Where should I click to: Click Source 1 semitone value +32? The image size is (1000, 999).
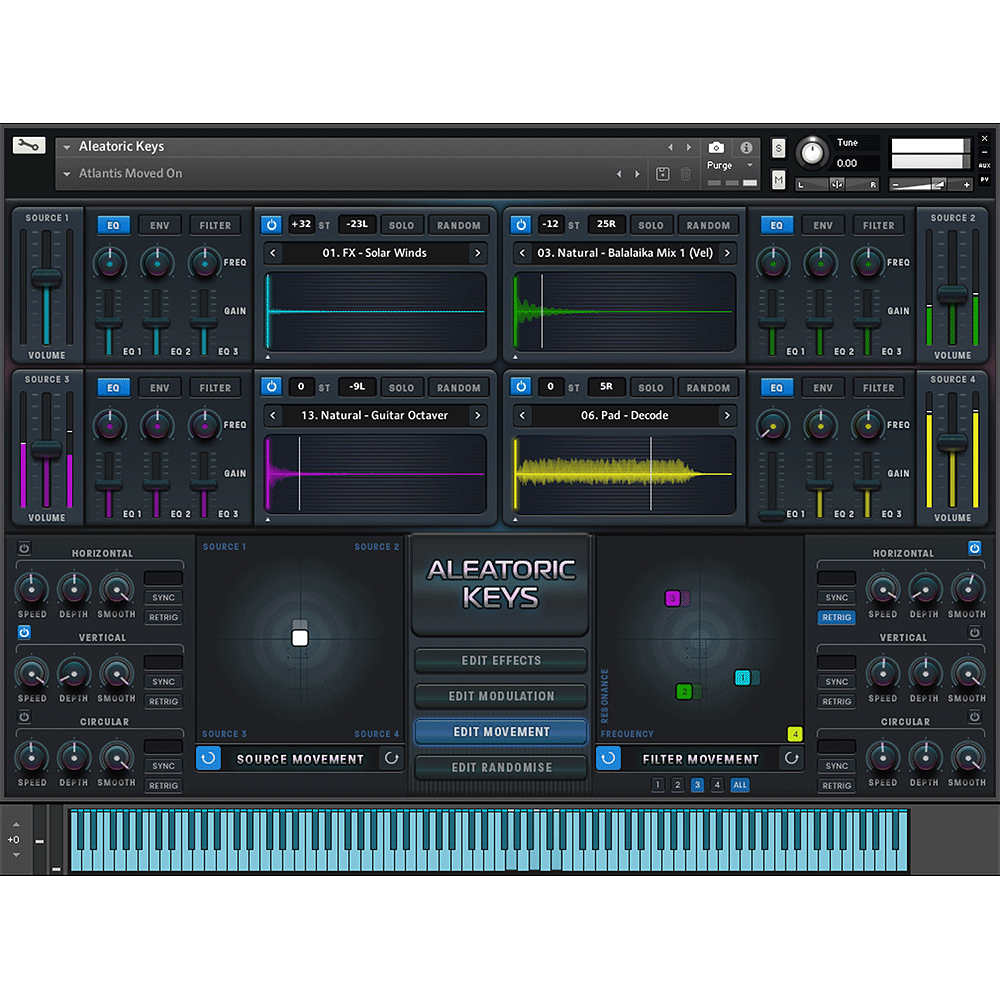(301, 225)
